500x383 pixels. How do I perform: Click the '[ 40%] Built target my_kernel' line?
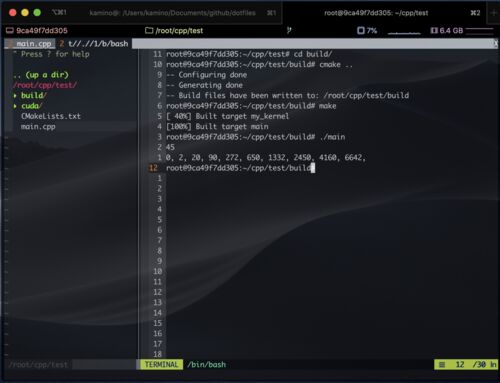click(x=227, y=116)
